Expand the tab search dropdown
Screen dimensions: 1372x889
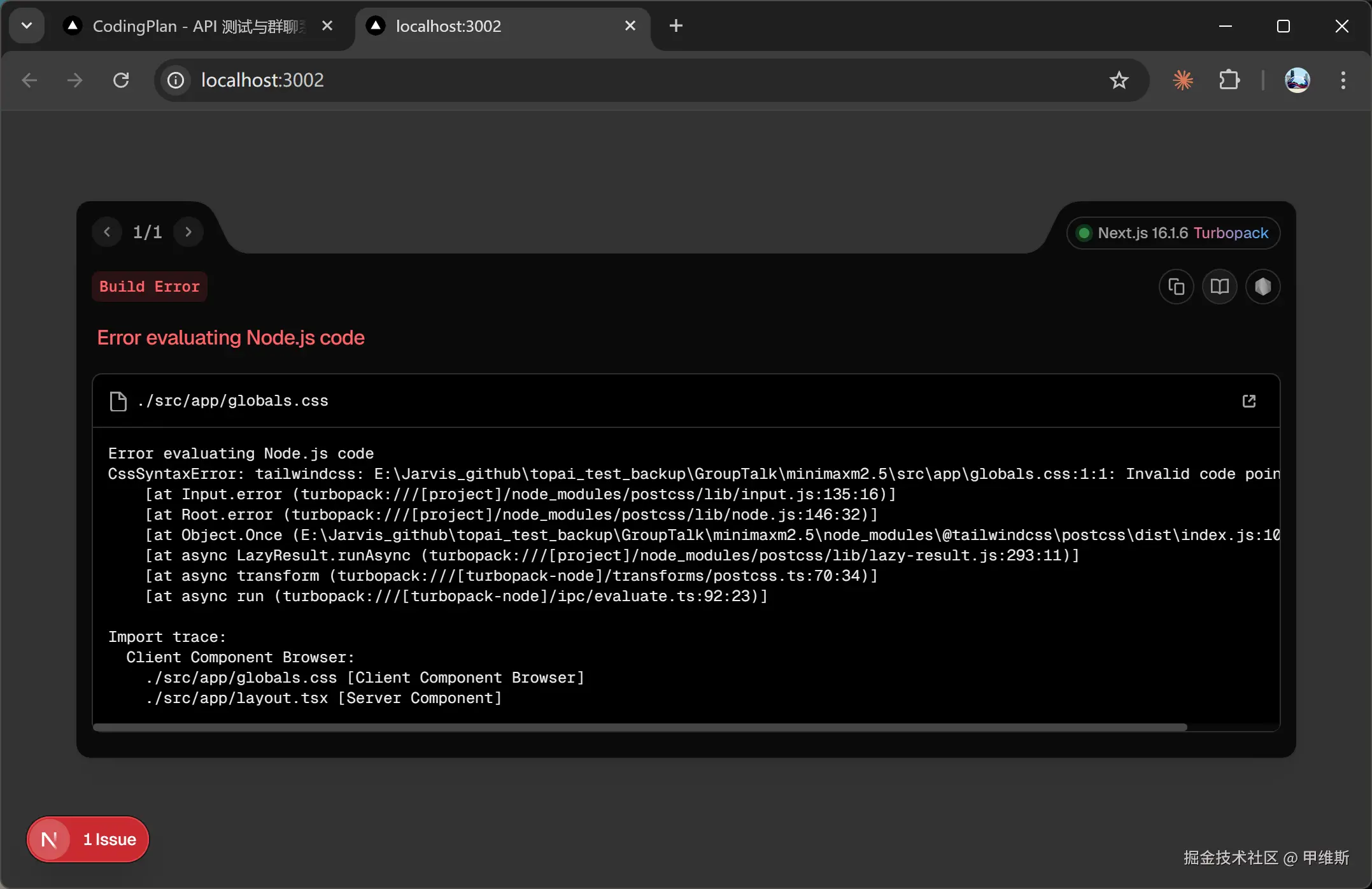click(27, 25)
